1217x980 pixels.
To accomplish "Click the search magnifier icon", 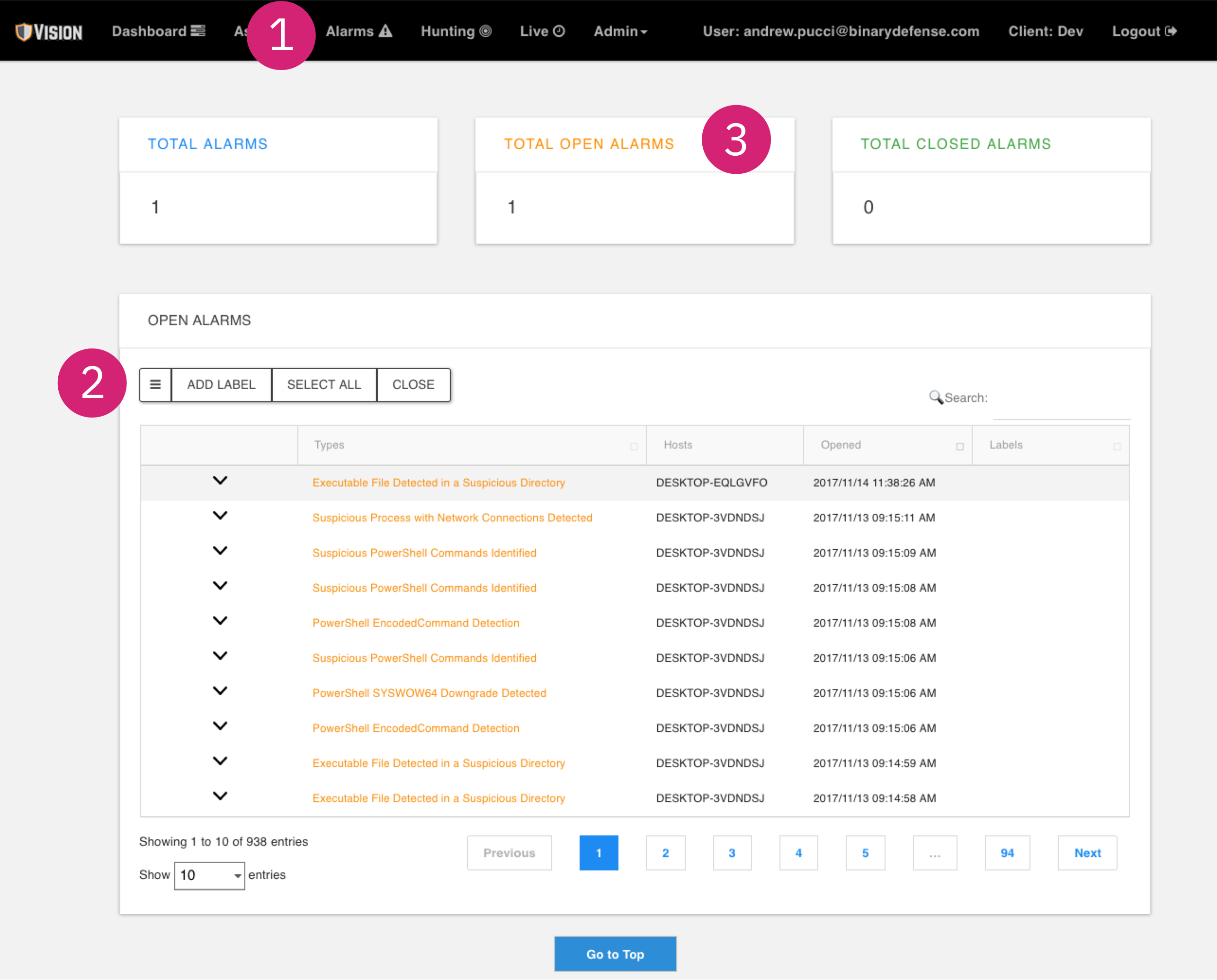I will (936, 397).
